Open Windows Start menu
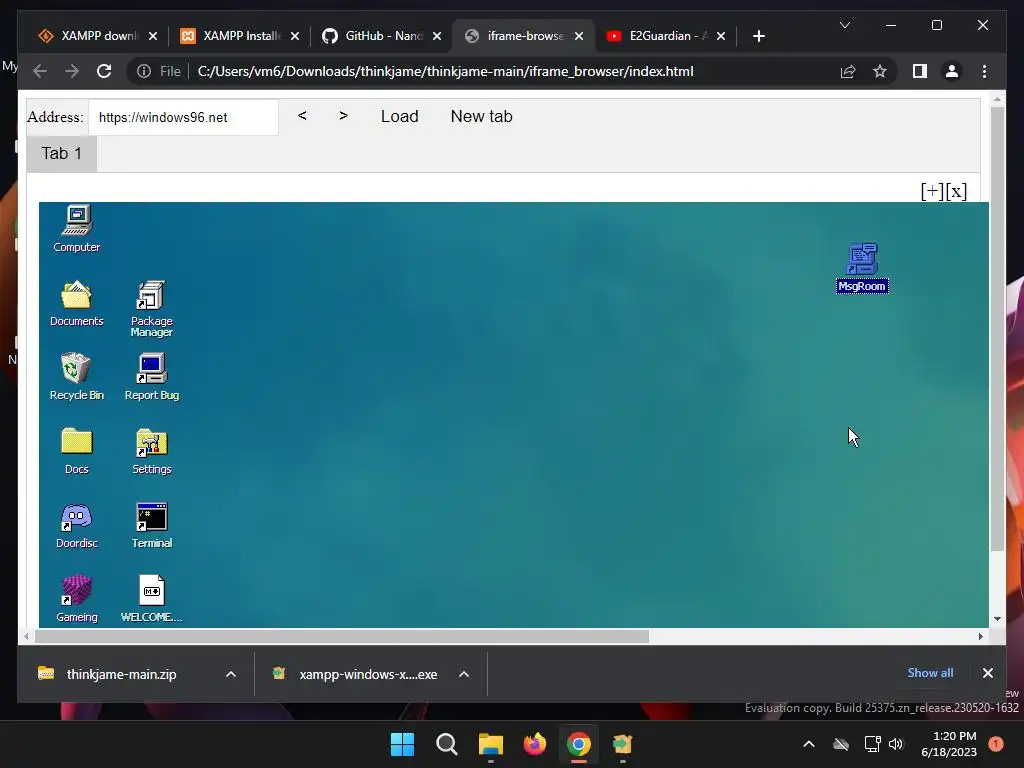 pyautogui.click(x=402, y=744)
